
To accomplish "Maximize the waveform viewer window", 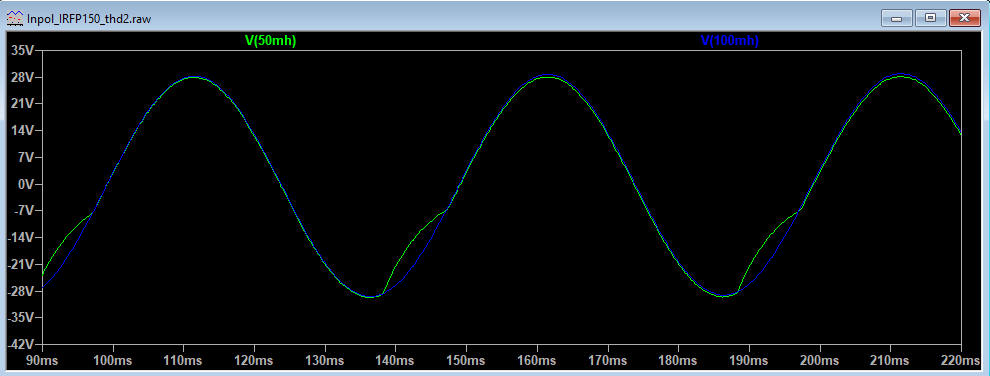I will point(930,18).
